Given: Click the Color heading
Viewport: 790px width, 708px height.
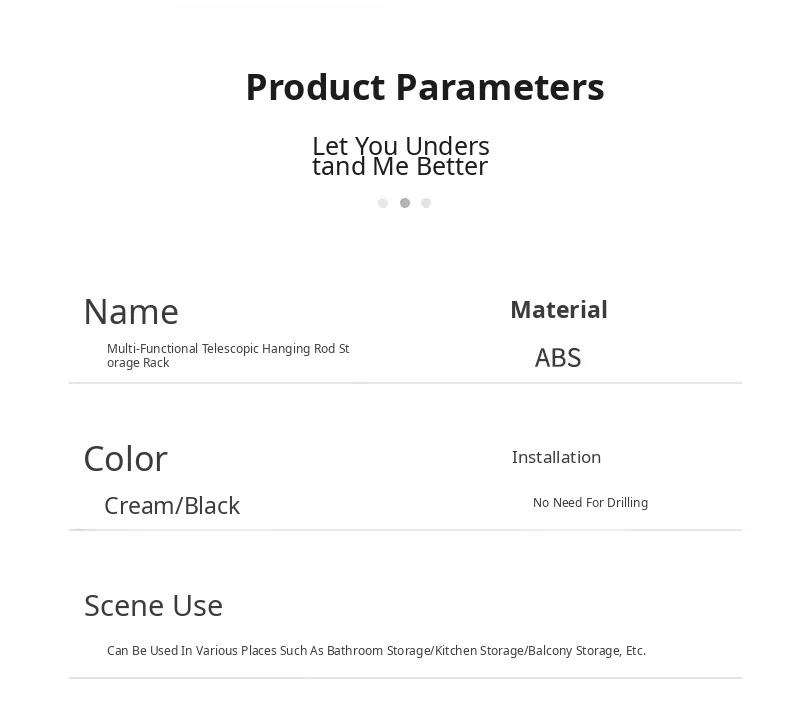Looking at the screenshot, I should [x=125, y=459].
